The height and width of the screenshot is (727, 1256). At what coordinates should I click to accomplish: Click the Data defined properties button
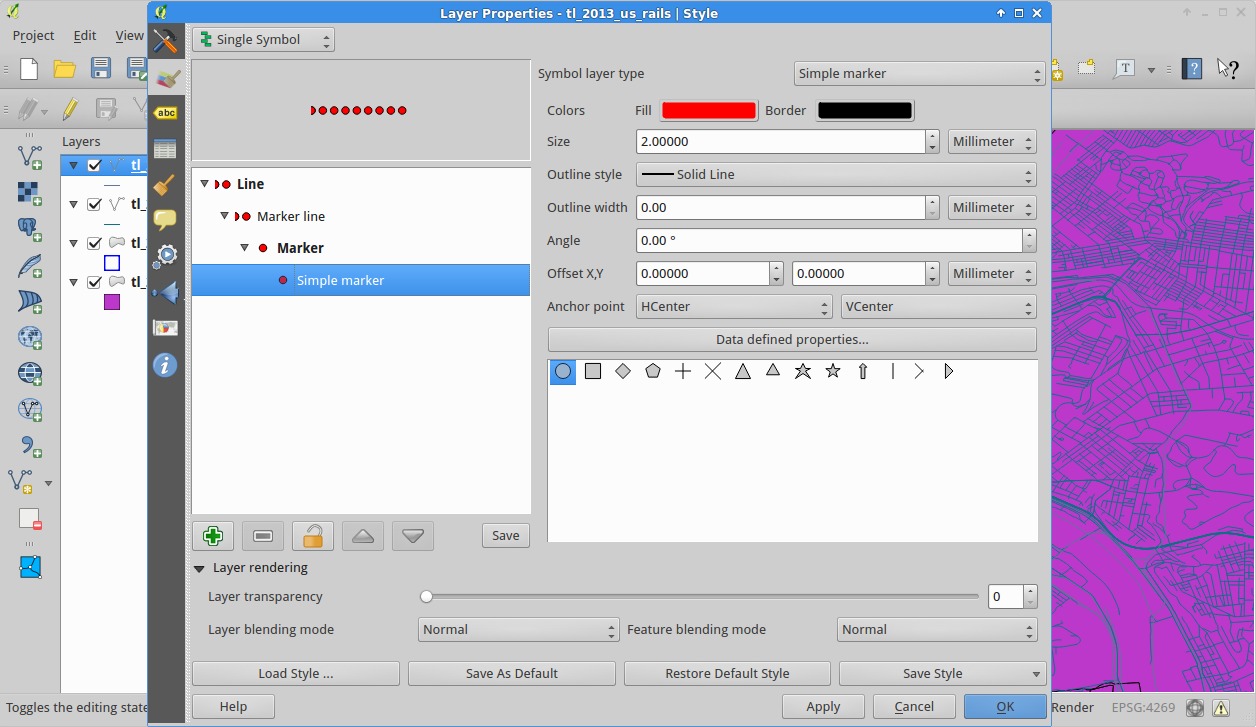(x=792, y=340)
